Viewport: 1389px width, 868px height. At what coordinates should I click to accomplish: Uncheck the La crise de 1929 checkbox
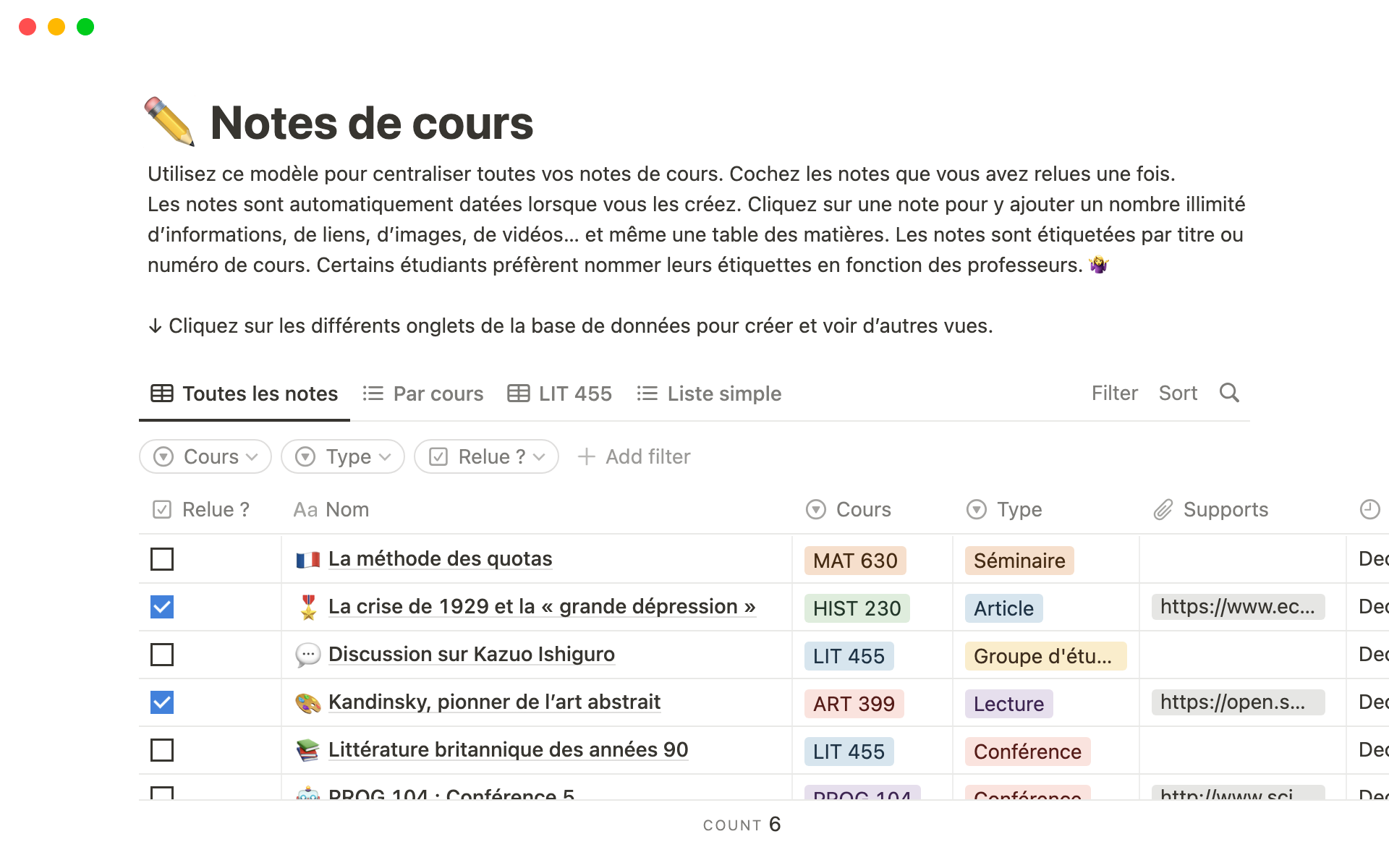click(x=162, y=607)
